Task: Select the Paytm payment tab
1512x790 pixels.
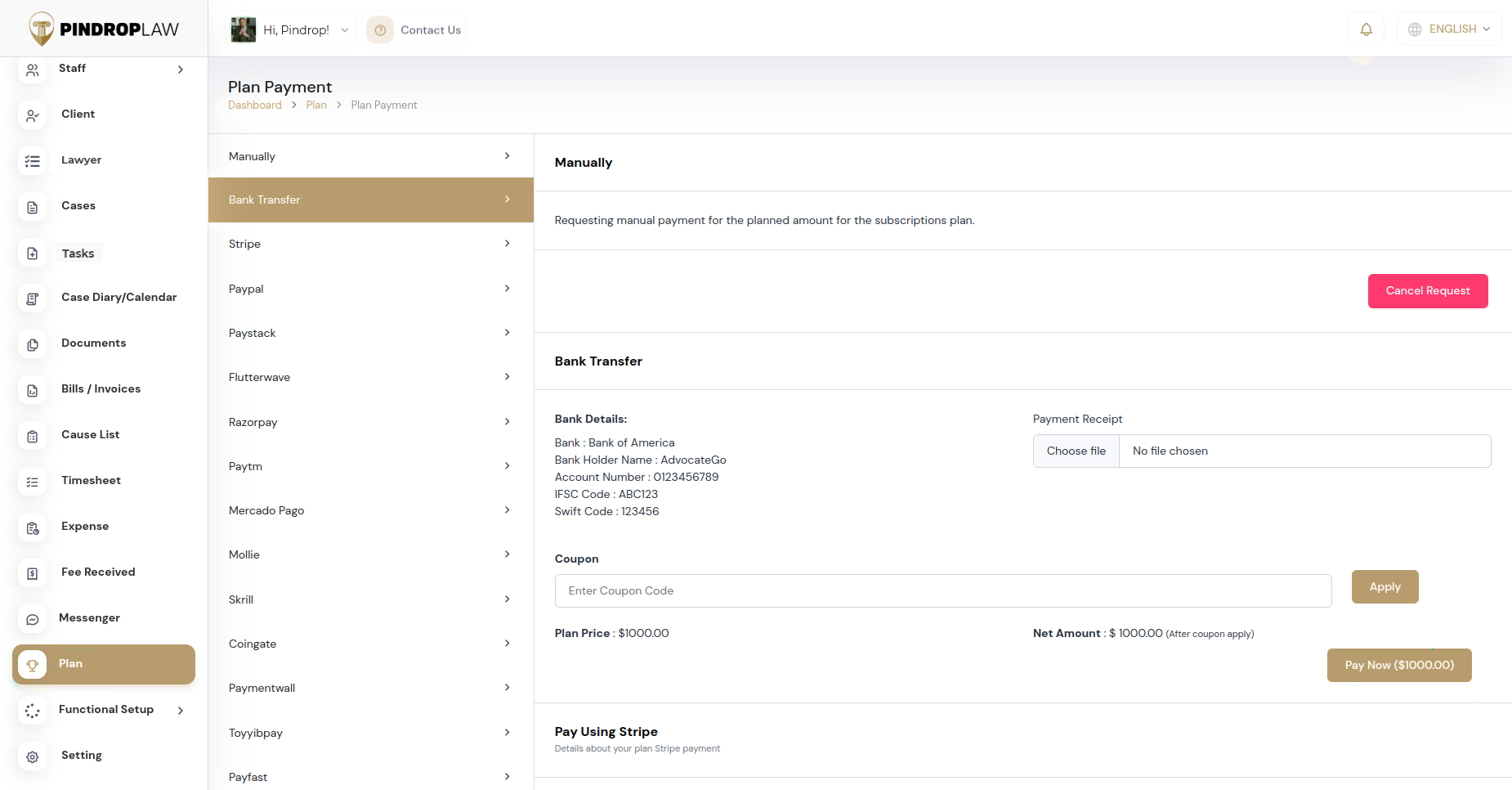Action: click(371, 466)
